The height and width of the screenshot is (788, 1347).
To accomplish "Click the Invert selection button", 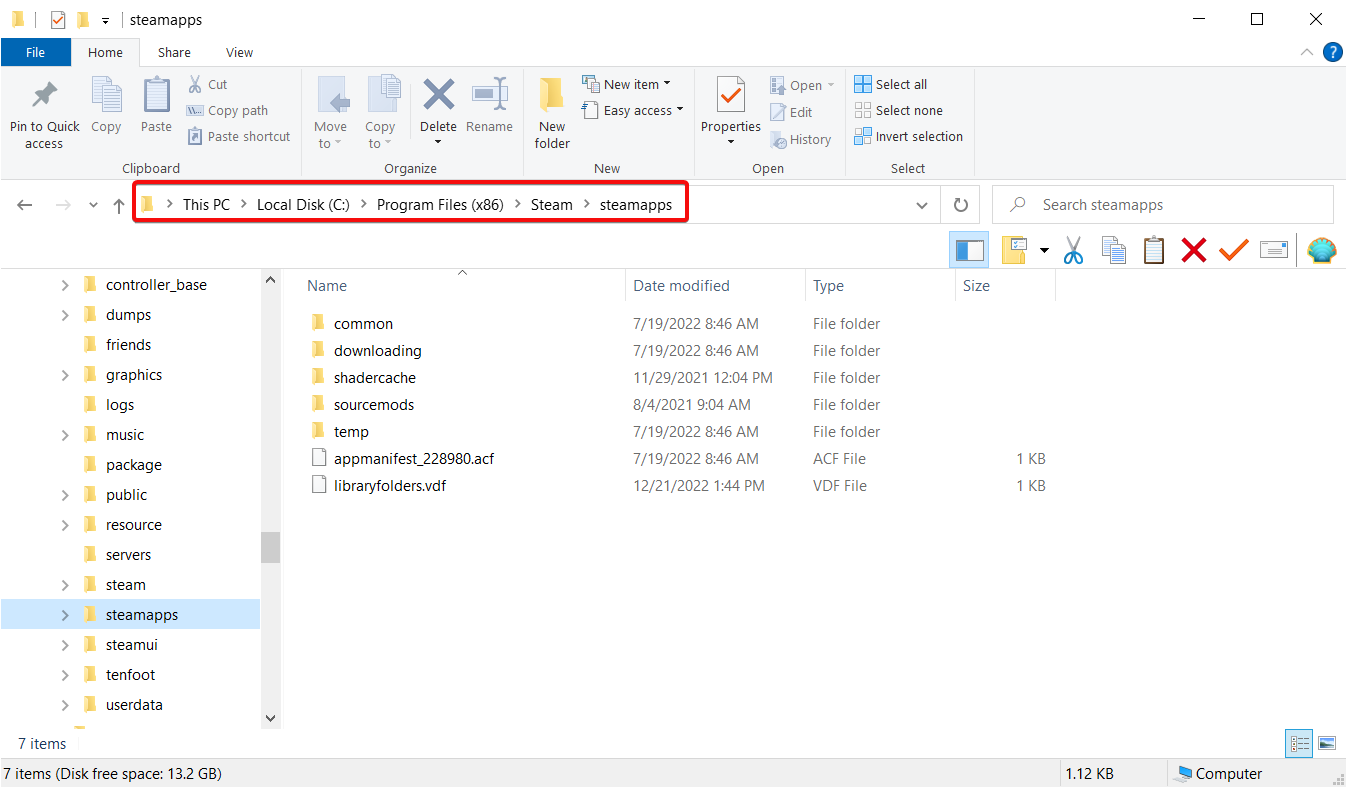I will [x=908, y=136].
